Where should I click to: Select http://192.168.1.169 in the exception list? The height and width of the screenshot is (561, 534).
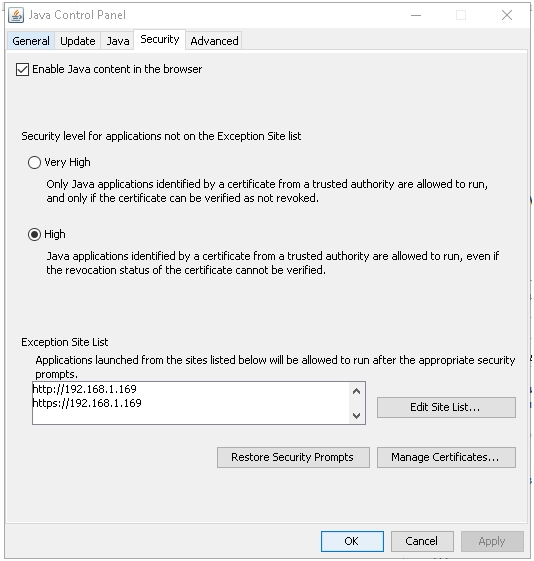click(84, 389)
